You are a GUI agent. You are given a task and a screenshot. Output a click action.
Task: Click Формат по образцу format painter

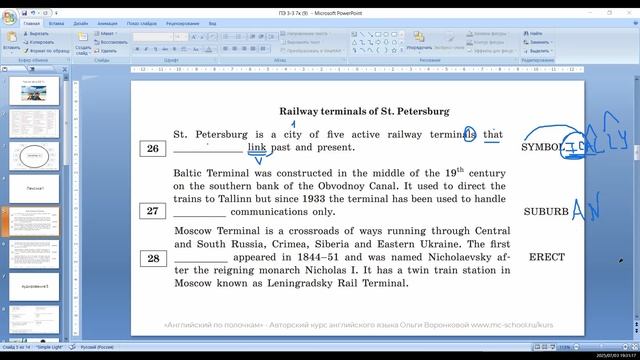point(47,51)
